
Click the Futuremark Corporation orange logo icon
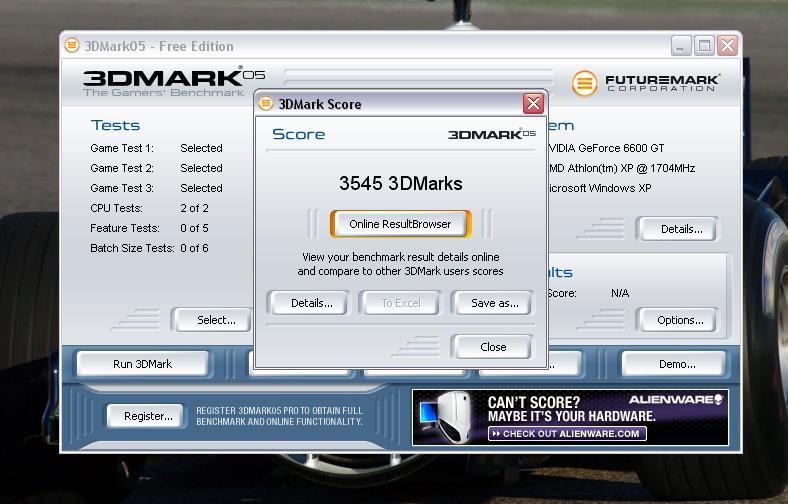pos(584,83)
